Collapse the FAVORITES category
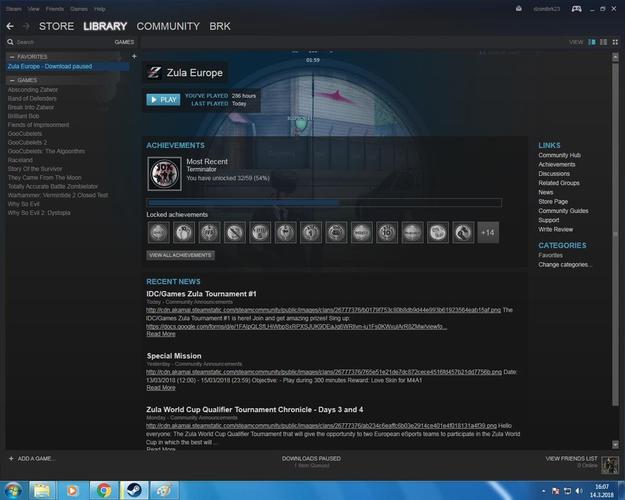The width and height of the screenshot is (625, 500). click(x=12, y=57)
